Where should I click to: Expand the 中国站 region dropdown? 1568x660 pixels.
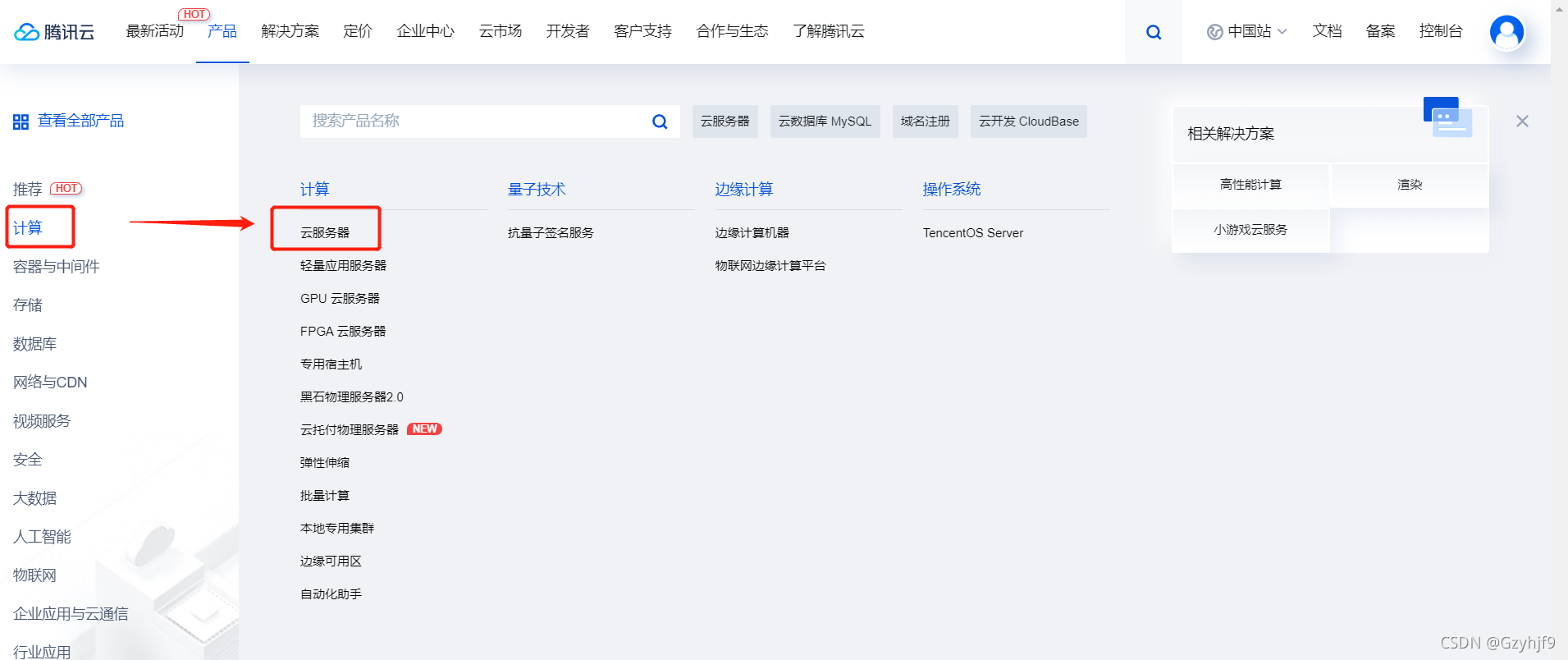1246,31
